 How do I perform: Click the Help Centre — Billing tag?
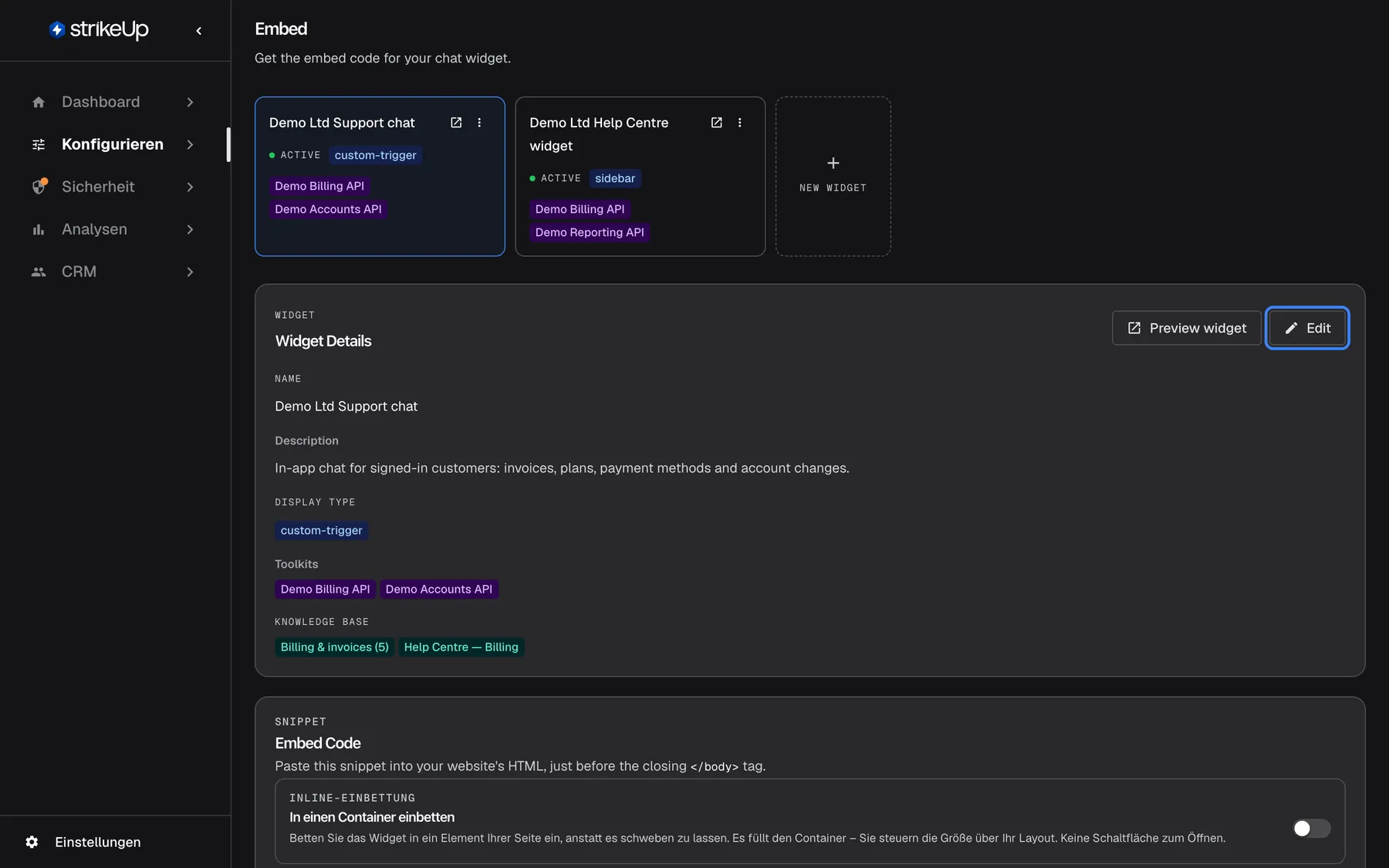[461, 647]
